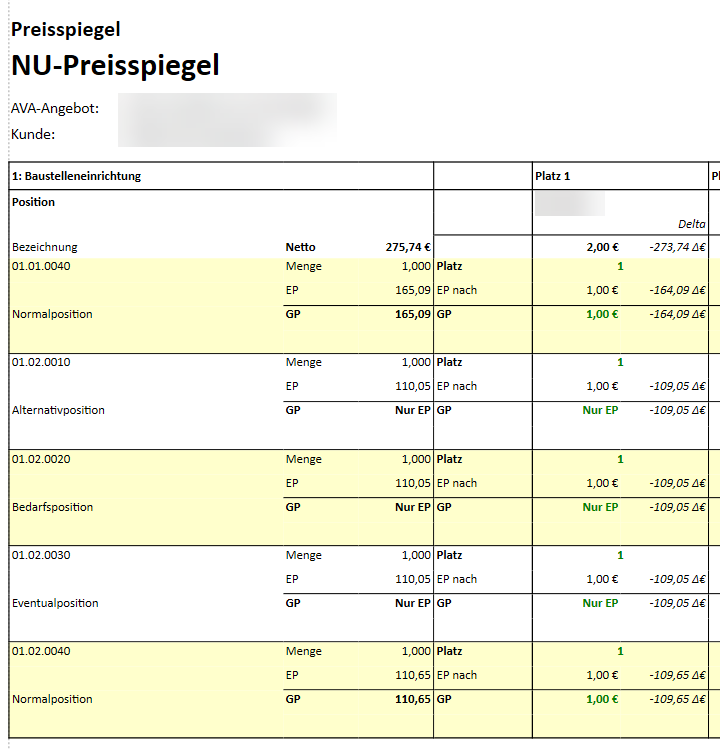Click the -273,74 Δ€ delta total
This screenshot has height=749, width=720.
(677, 247)
